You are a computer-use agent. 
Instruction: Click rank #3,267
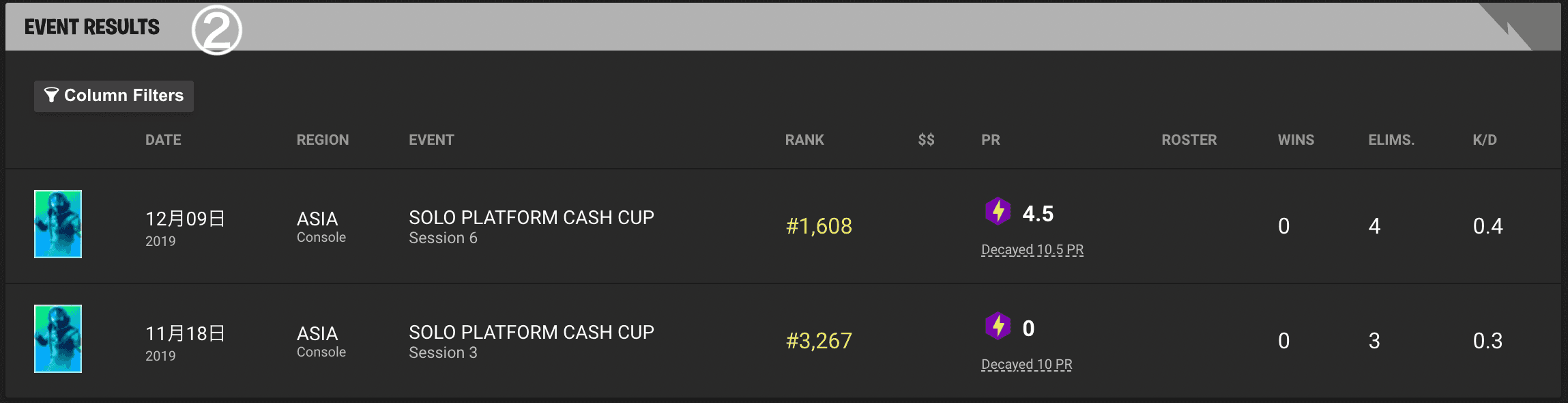point(819,341)
